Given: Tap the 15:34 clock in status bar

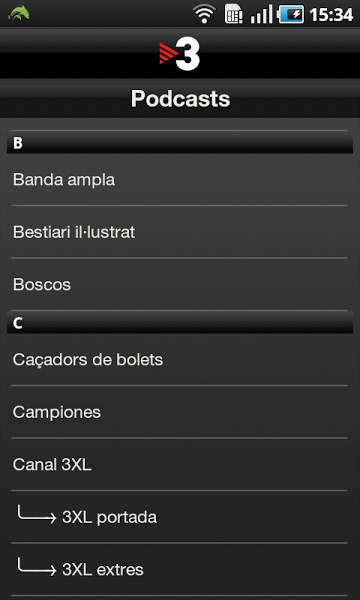Looking at the screenshot, I should [x=331, y=15].
